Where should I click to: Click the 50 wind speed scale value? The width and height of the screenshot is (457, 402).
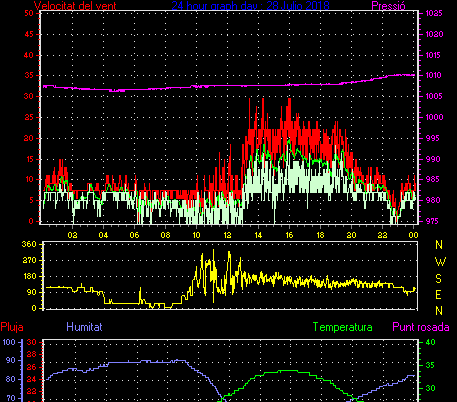pyautogui.click(x=29, y=13)
